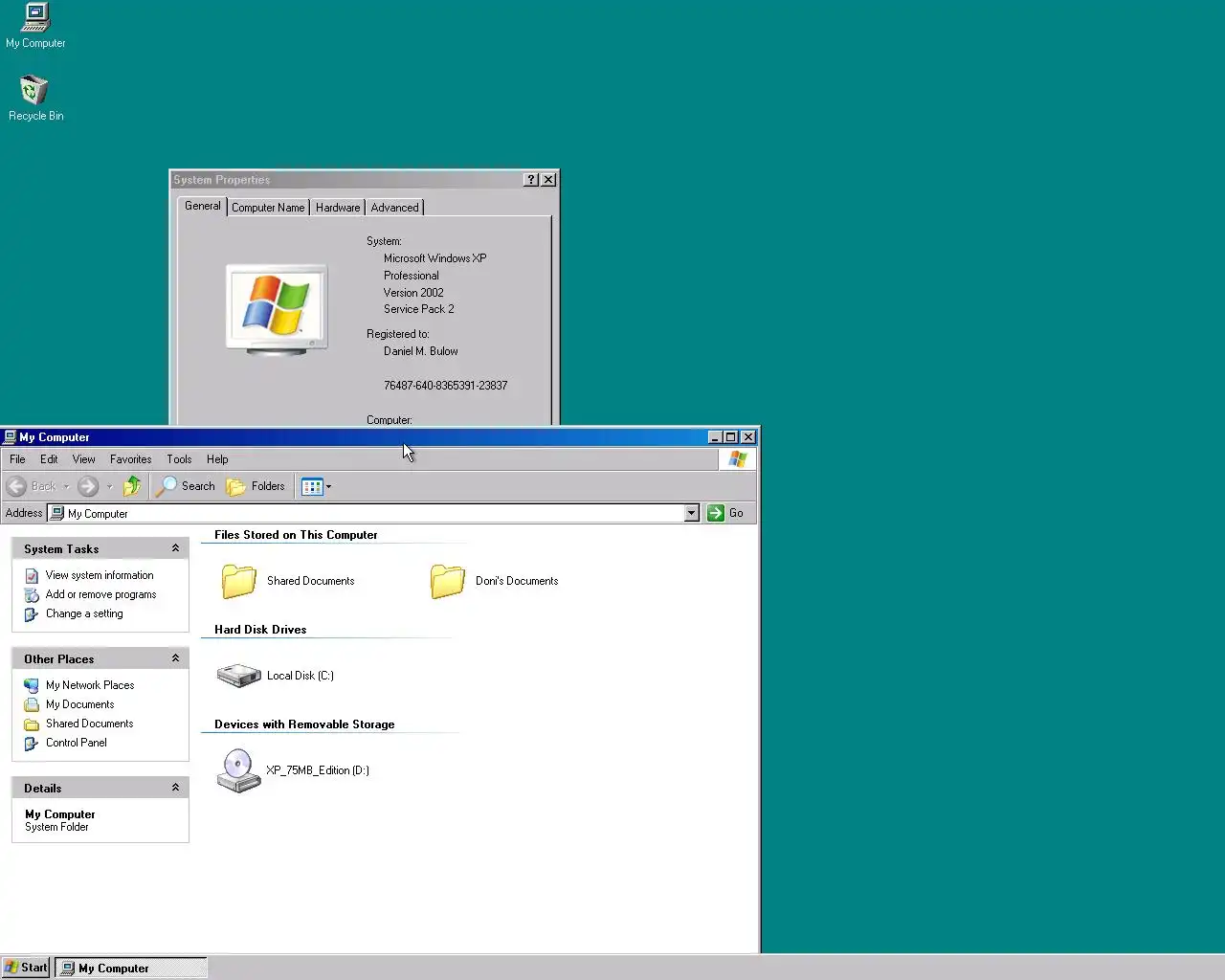Click the Local Disk (C:) label
The width and height of the screenshot is (1225, 980).
click(x=301, y=676)
